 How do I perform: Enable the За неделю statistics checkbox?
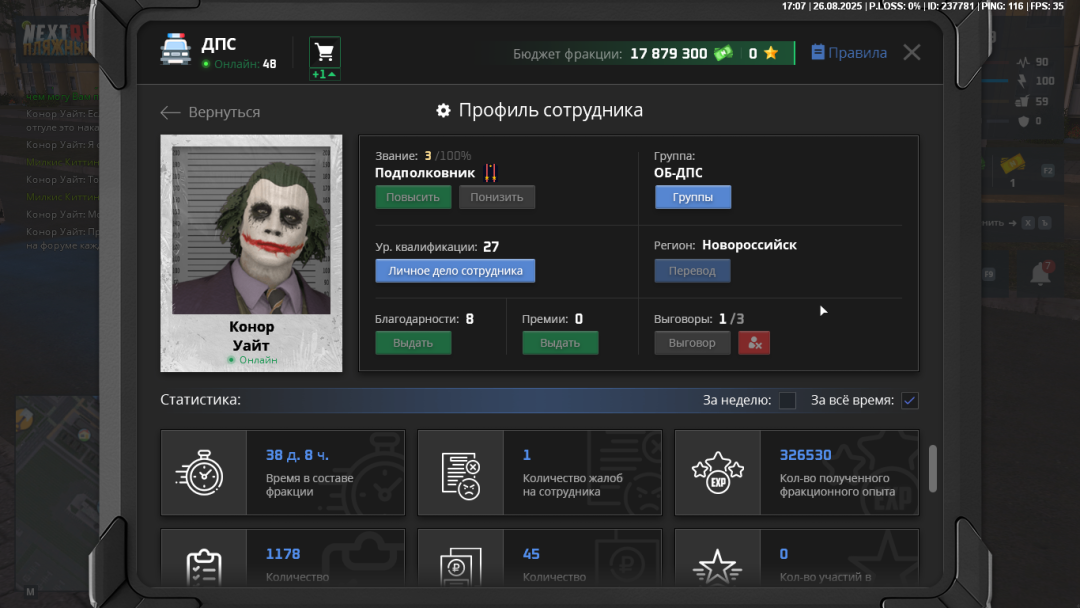pyautogui.click(x=787, y=401)
